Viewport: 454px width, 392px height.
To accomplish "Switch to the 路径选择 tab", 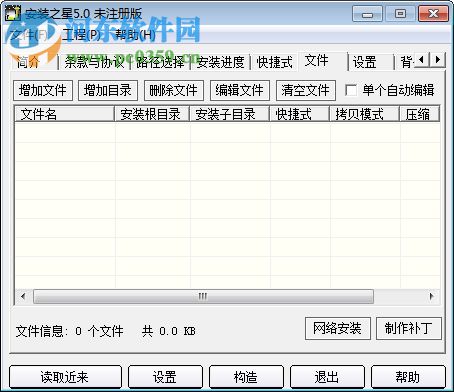I will 160,62.
